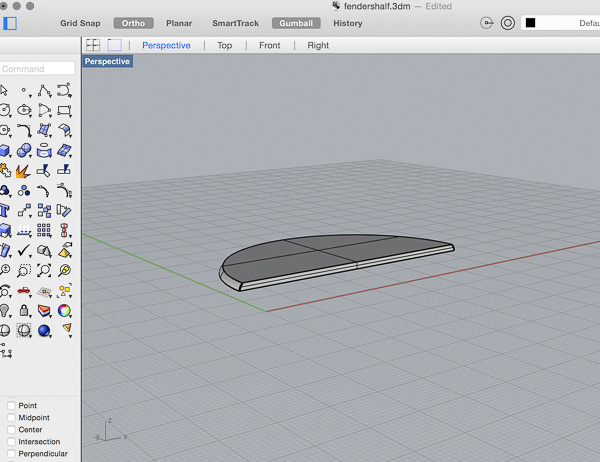
Task: Select the Text object tool
Action: point(4,211)
